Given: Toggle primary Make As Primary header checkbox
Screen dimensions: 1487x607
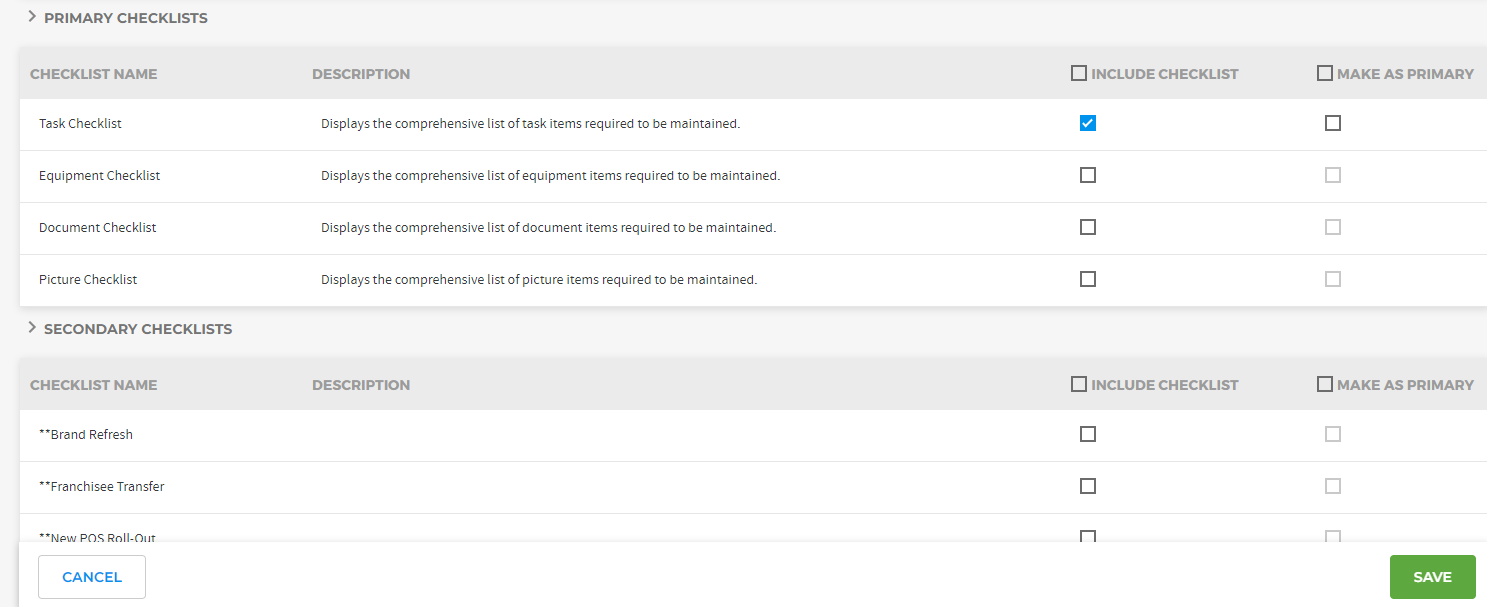Looking at the screenshot, I should (x=1325, y=73).
